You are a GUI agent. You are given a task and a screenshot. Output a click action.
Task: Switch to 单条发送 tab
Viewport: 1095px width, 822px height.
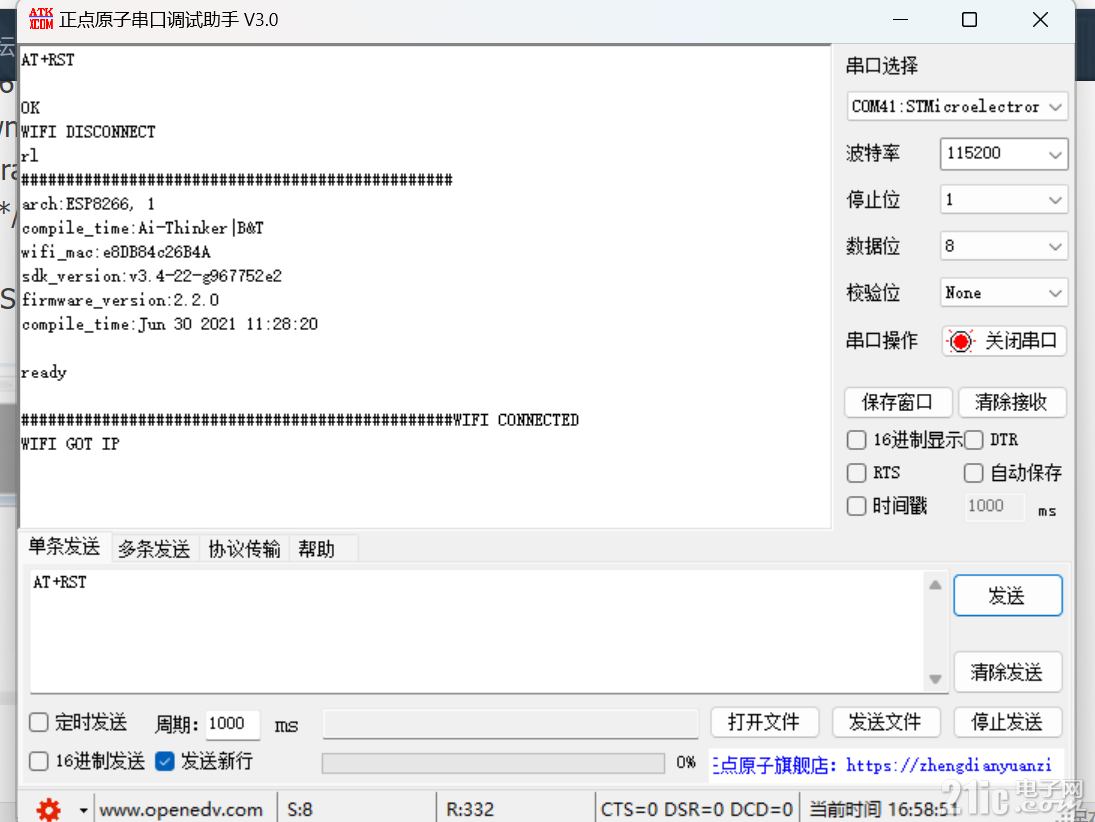64,547
